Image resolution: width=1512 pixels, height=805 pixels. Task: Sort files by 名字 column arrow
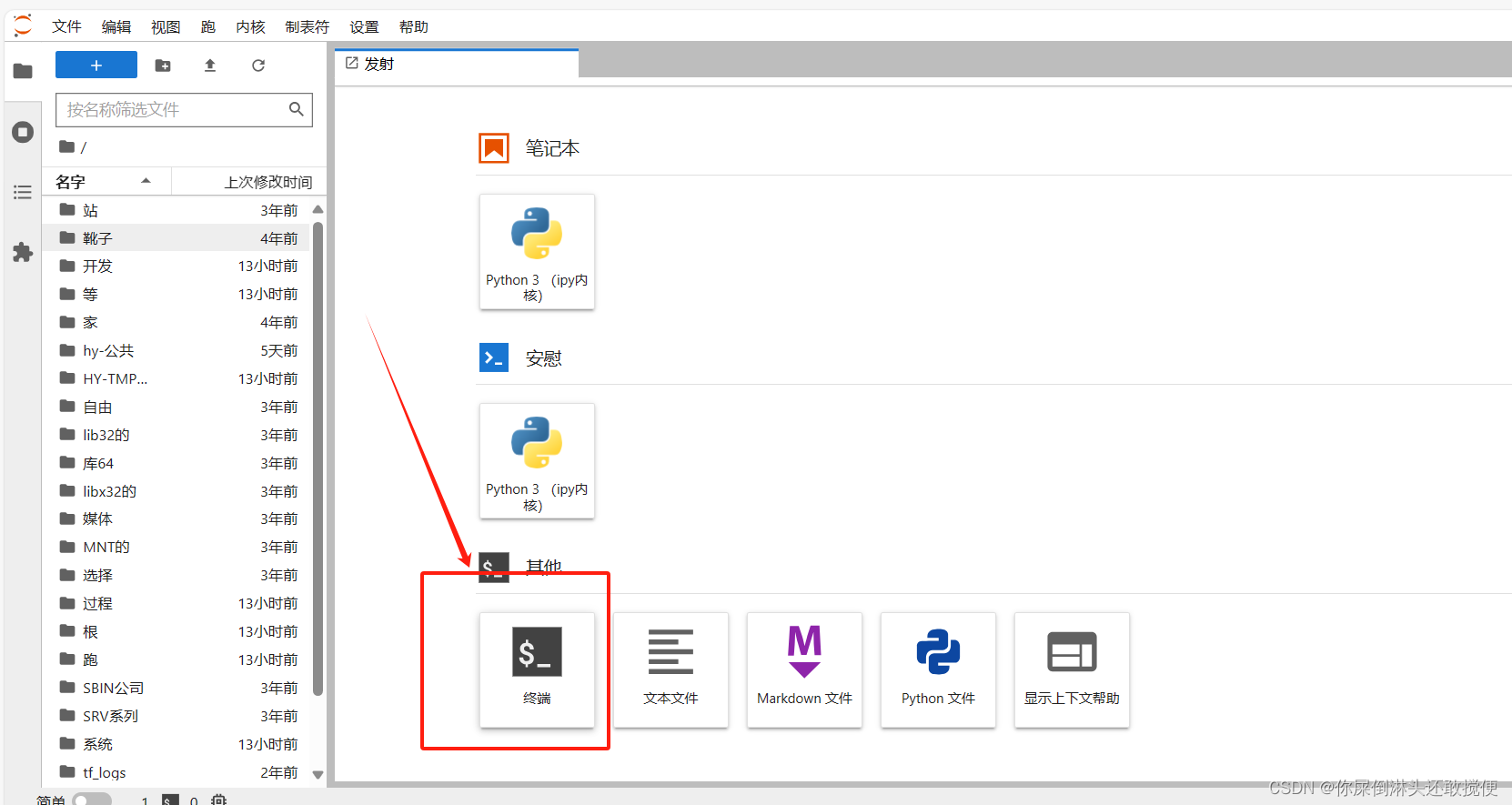[146, 181]
